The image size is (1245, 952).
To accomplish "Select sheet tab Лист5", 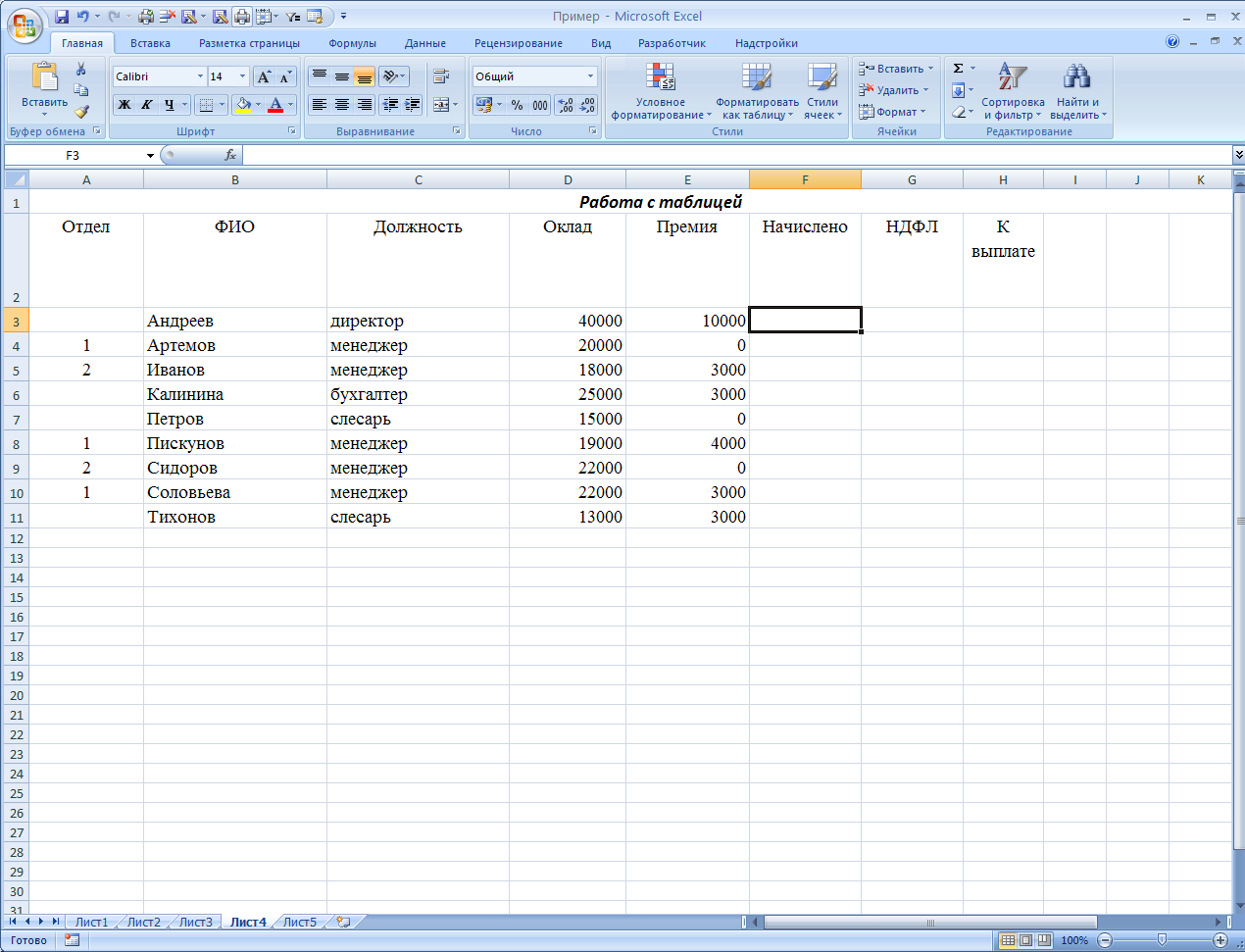I will click(300, 922).
